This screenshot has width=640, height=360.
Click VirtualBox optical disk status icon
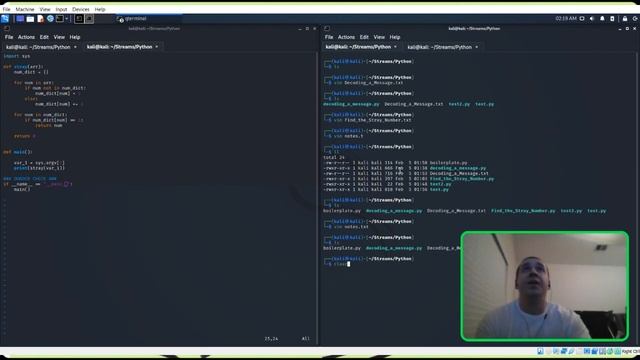pyautogui.click(x=548, y=351)
